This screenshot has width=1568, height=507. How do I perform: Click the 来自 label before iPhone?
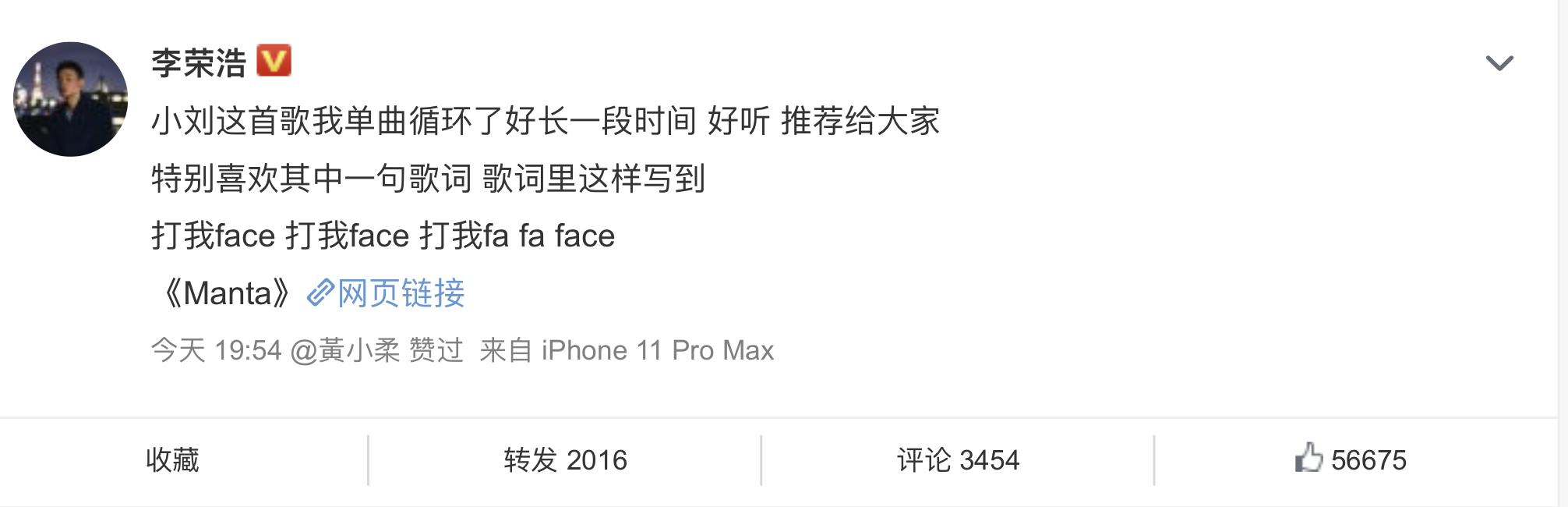pyautogui.click(x=506, y=350)
